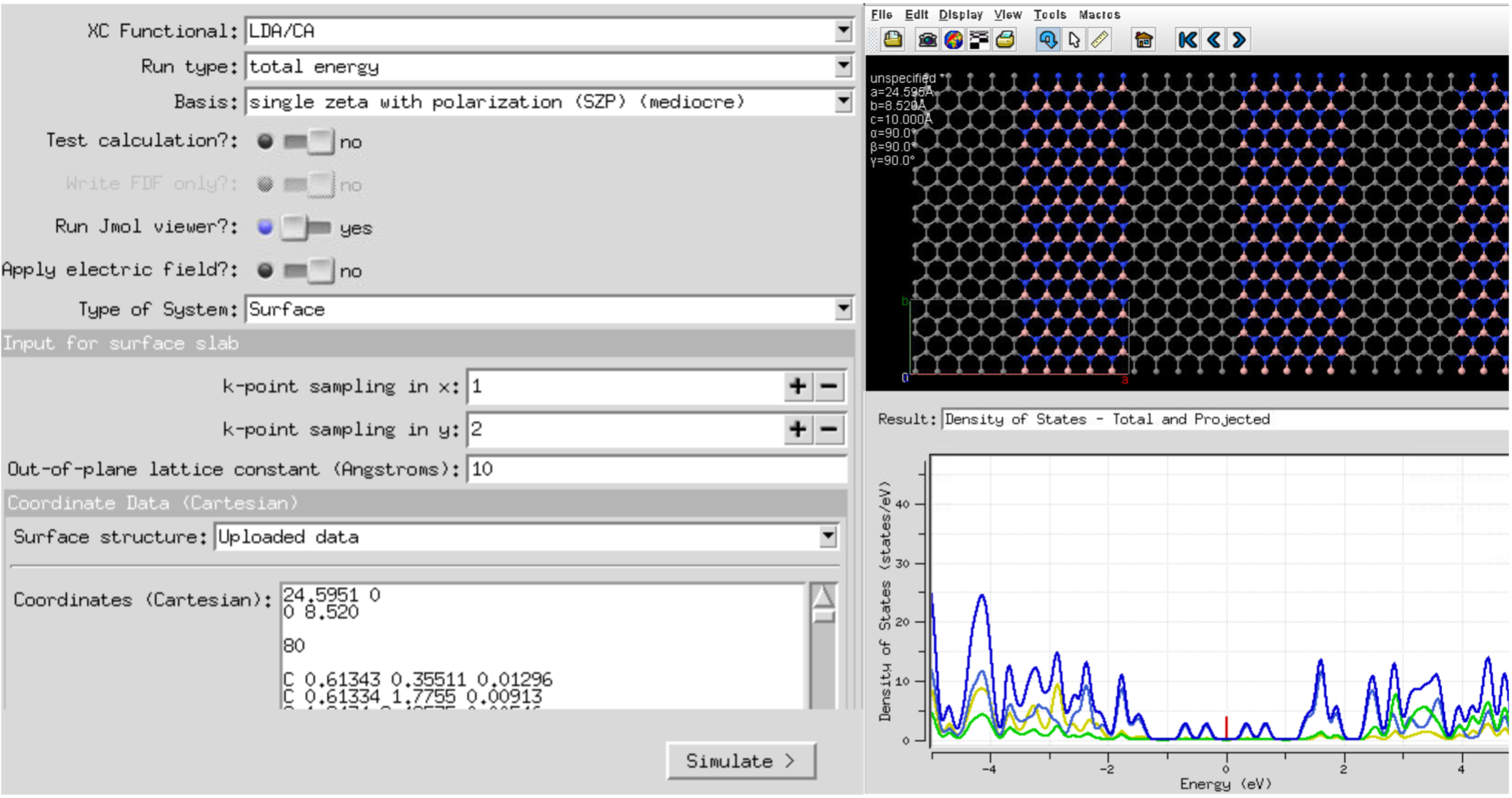Open the Tools menu
This screenshot has height=798, width=1512.
pos(1049,14)
